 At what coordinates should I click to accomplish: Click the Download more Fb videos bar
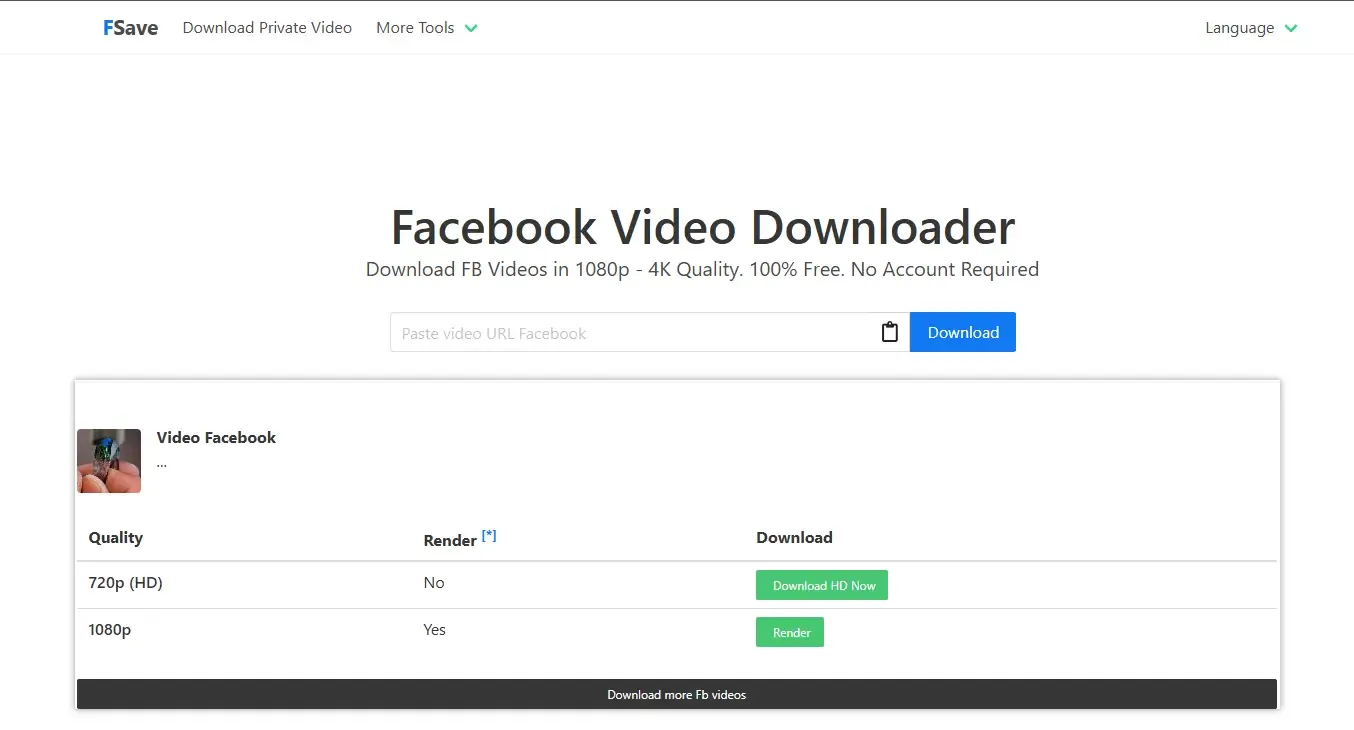[676, 694]
